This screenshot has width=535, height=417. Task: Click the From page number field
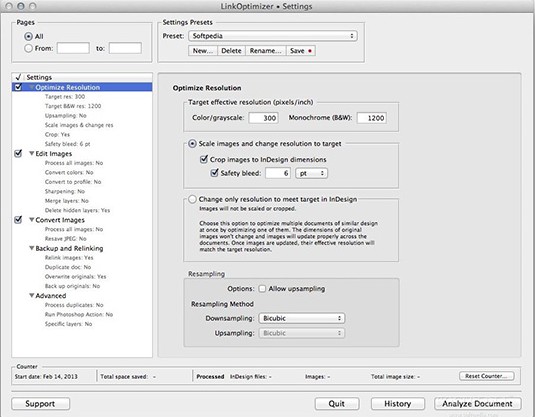point(73,48)
